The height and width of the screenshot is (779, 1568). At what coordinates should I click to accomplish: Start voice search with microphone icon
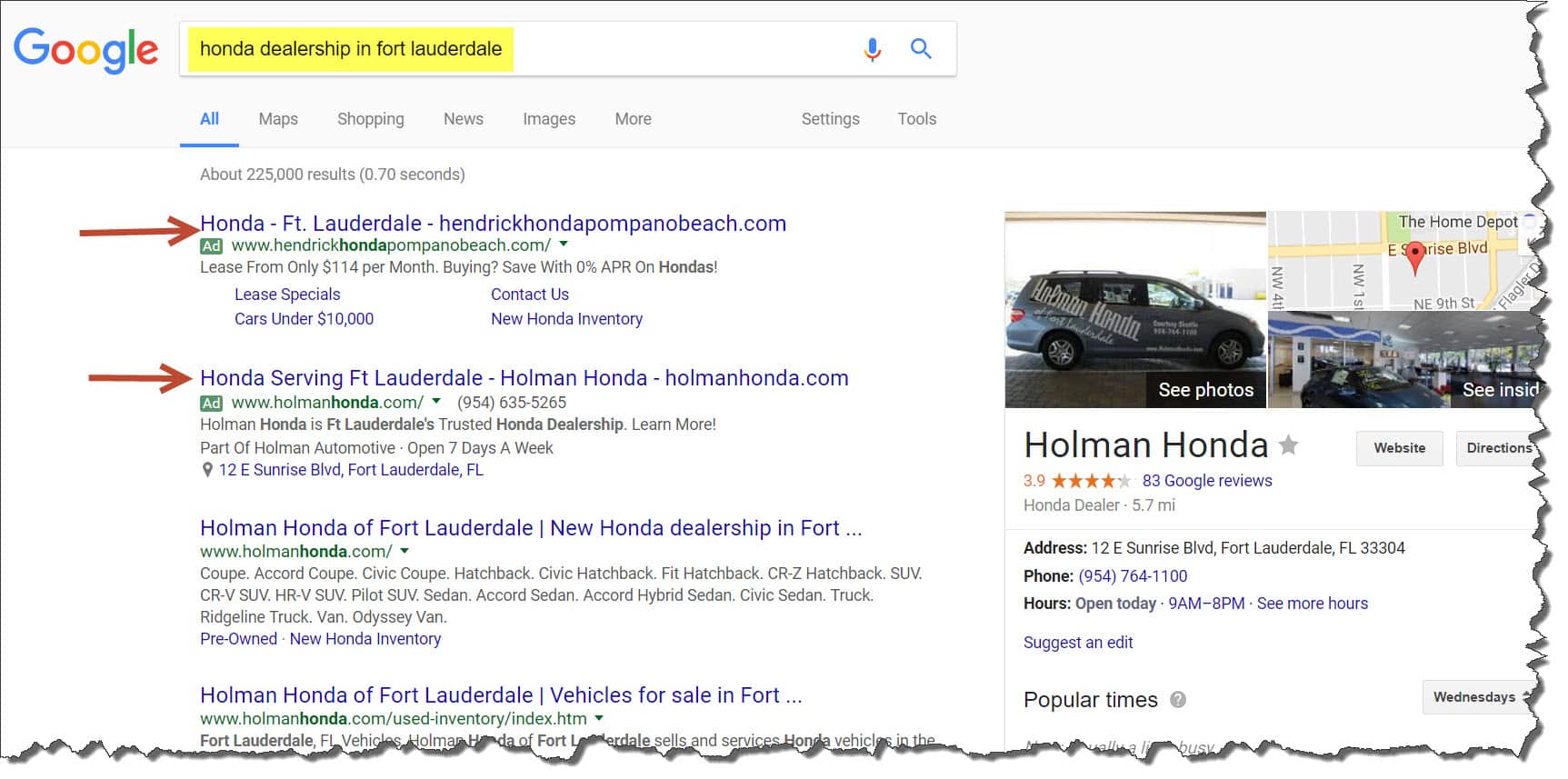pyautogui.click(x=872, y=49)
